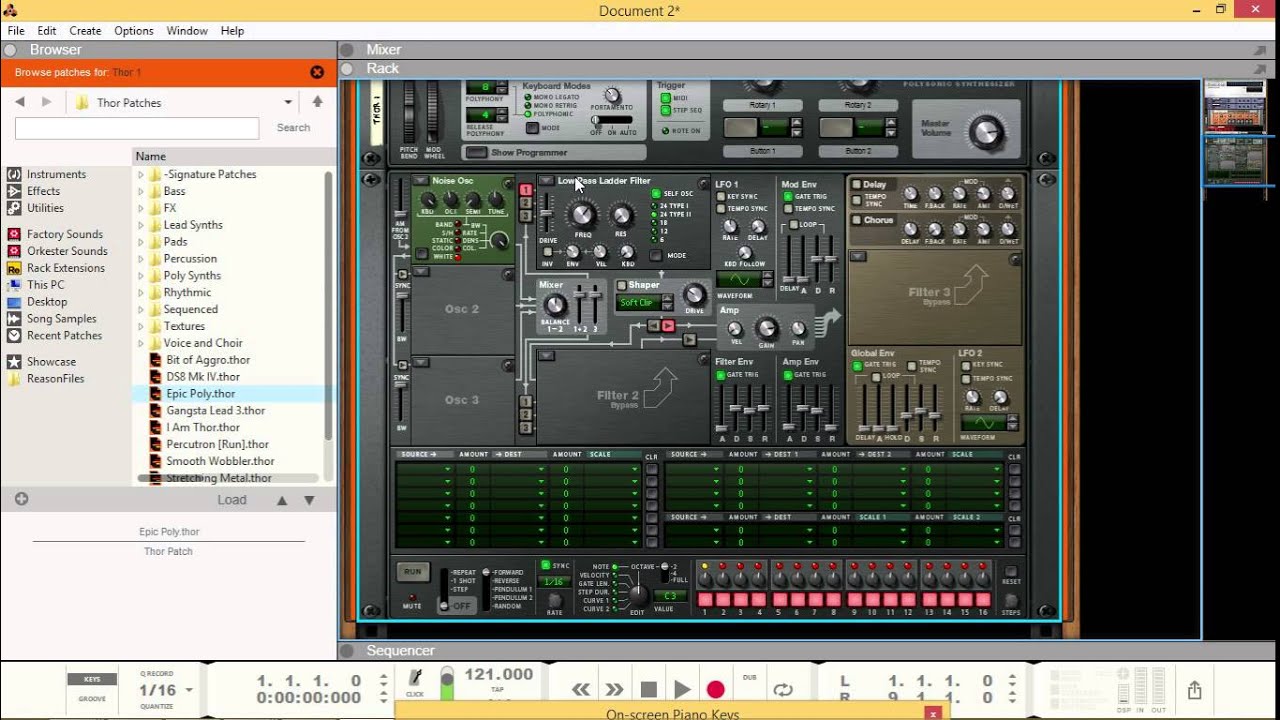Open the Create menu
The image size is (1280, 720).
point(85,31)
